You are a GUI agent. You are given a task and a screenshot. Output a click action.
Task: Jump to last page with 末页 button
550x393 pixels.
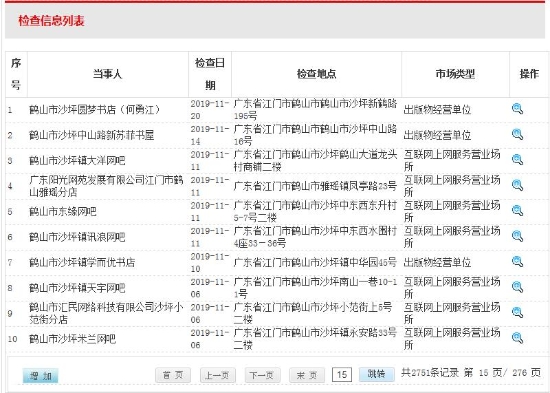[307, 375]
